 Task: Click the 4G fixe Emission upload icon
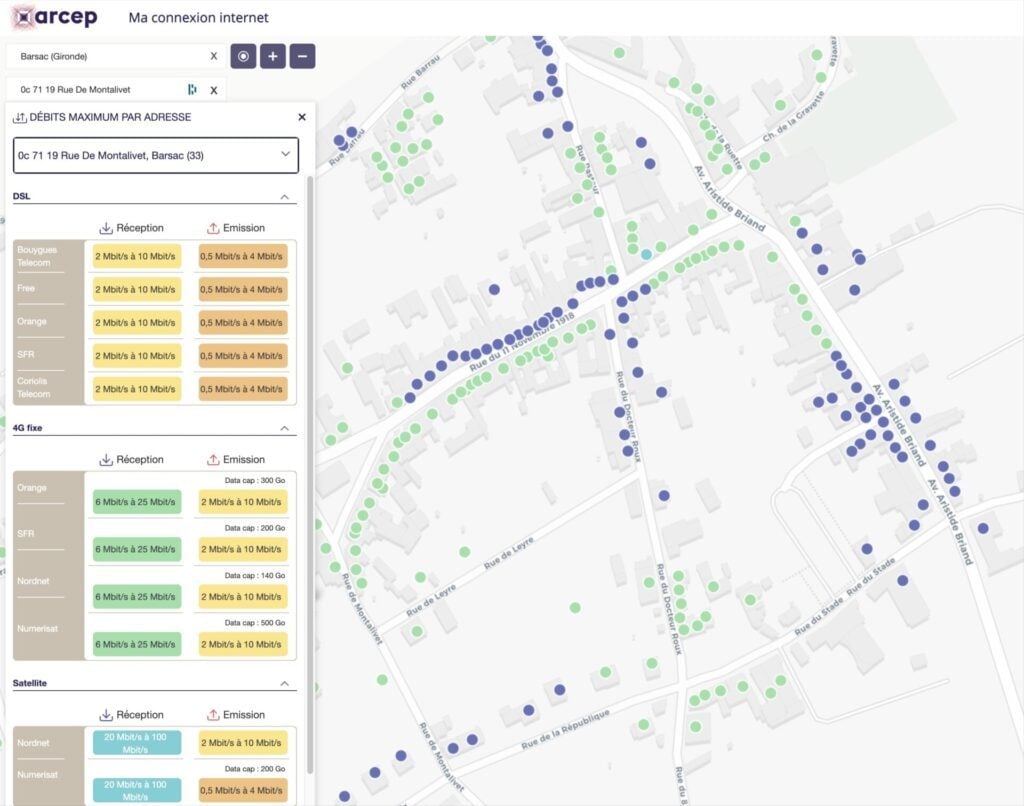click(213, 460)
